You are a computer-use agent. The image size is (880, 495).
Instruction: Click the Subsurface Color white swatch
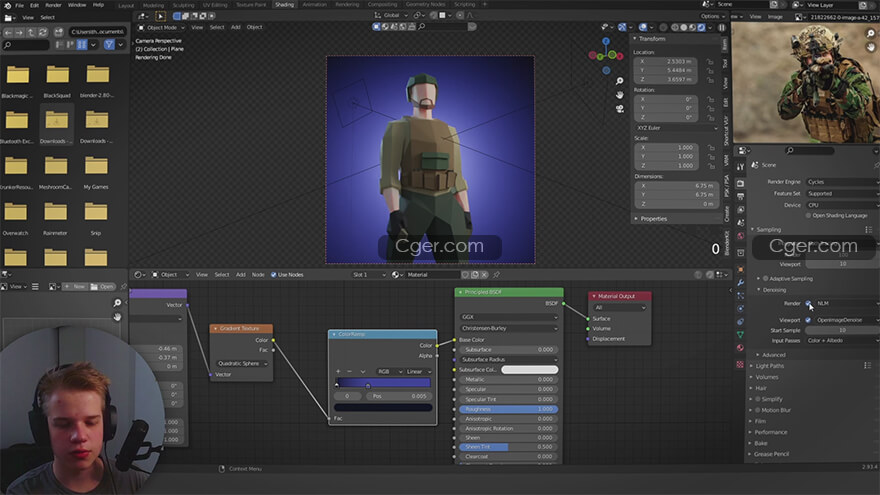(x=529, y=369)
